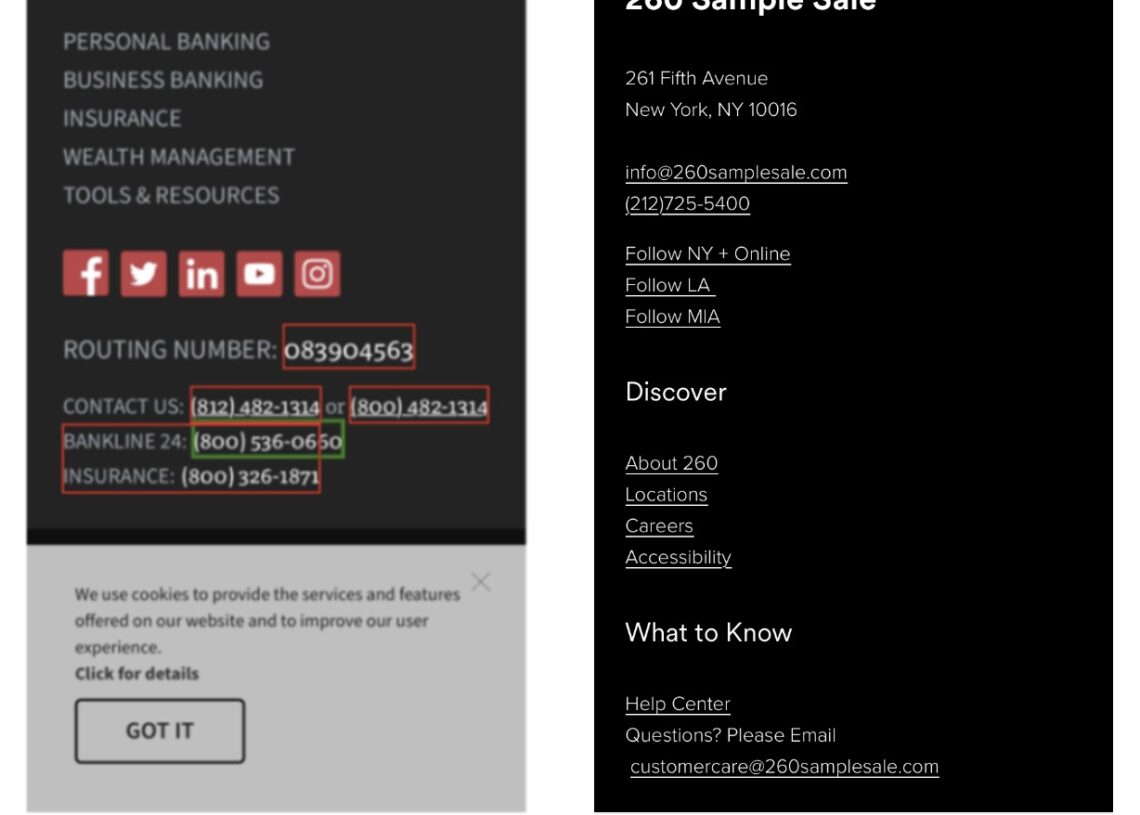Click the Twitter bird icon
Image resolution: width=1140 pixels, height=815 pixels.
(144, 274)
